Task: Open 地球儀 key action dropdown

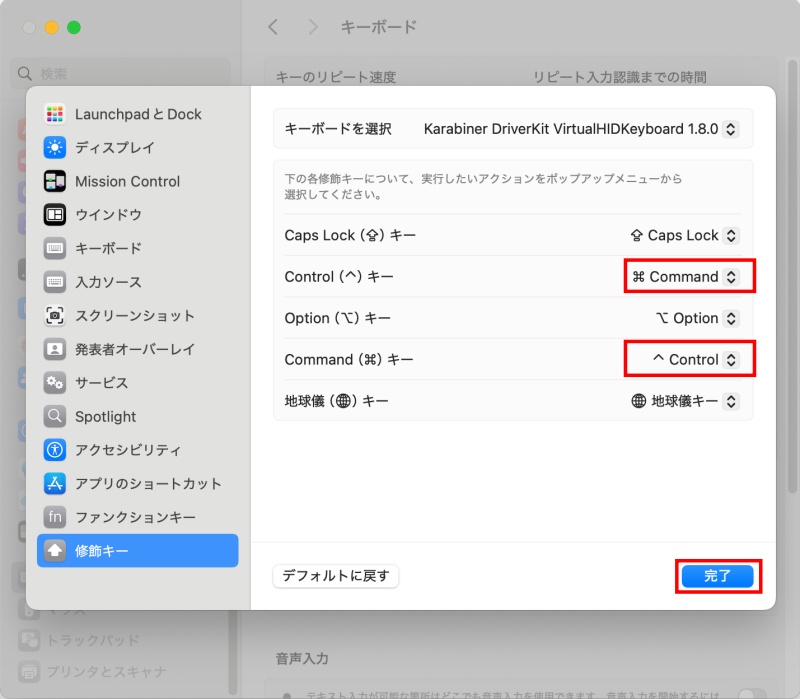Action: (685, 401)
